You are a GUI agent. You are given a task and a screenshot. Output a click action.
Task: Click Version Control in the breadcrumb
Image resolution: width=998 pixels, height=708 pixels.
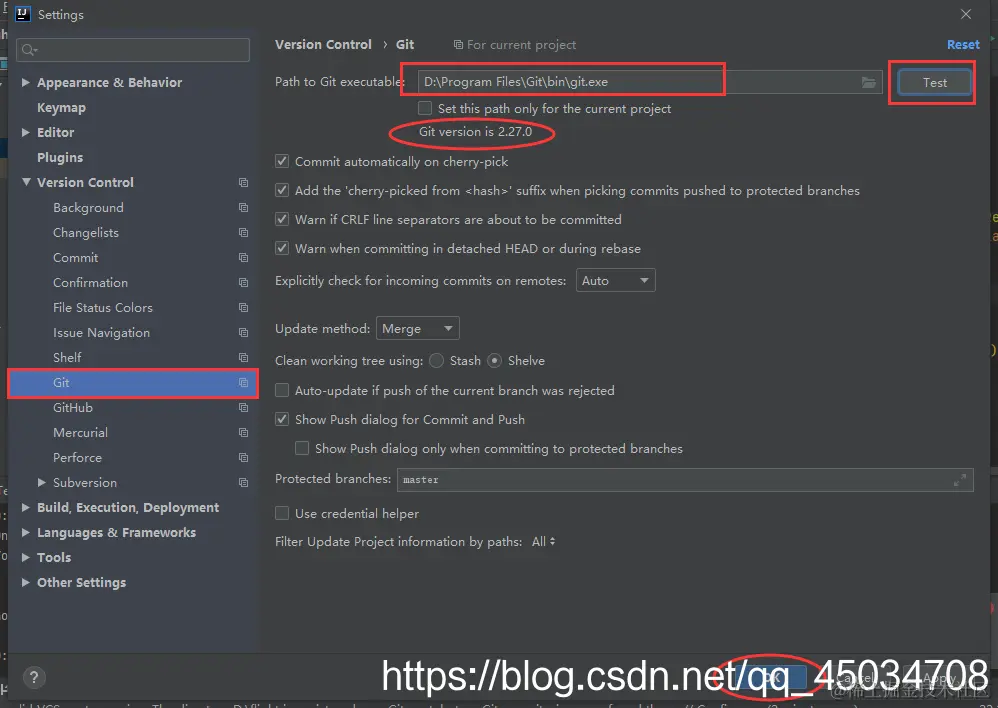(x=323, y=45)
